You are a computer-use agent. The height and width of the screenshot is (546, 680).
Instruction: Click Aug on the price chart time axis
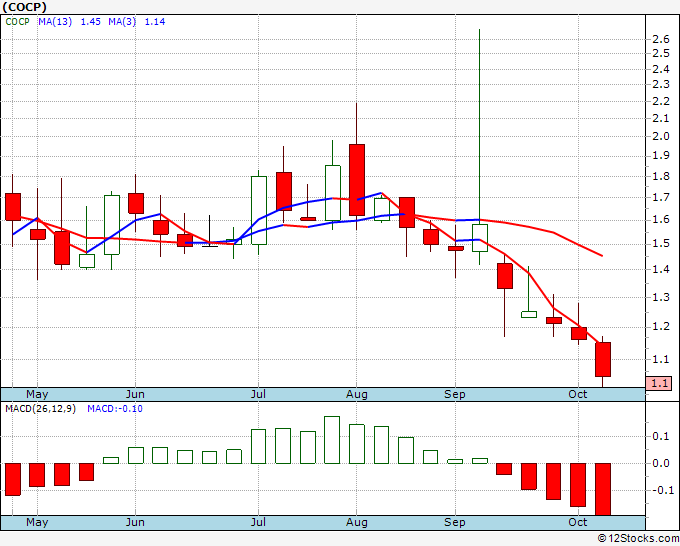click(356, 395)
